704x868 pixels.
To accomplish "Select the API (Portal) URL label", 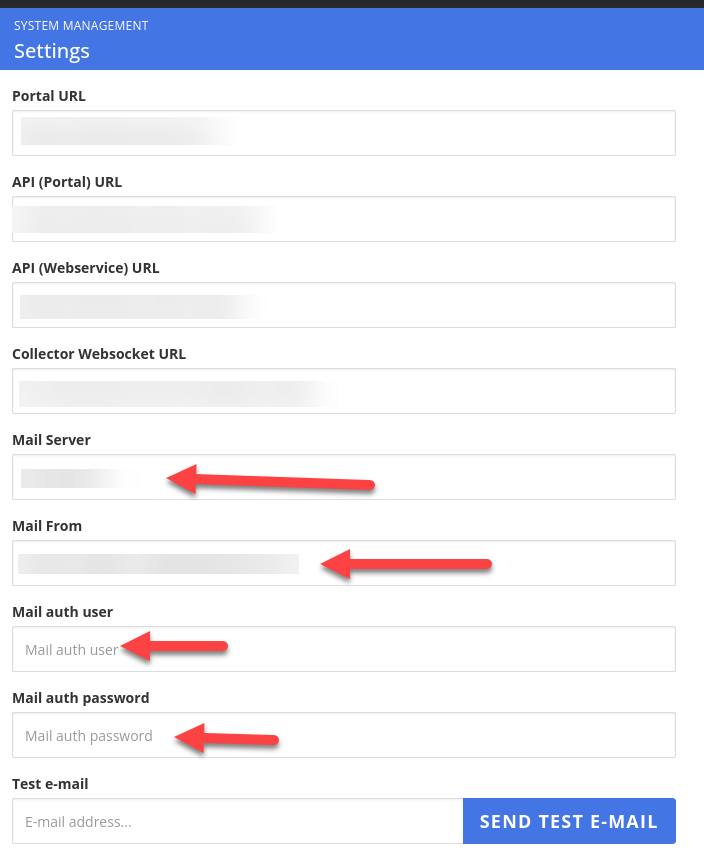I will pyautogui.click(x=67, y=182).
